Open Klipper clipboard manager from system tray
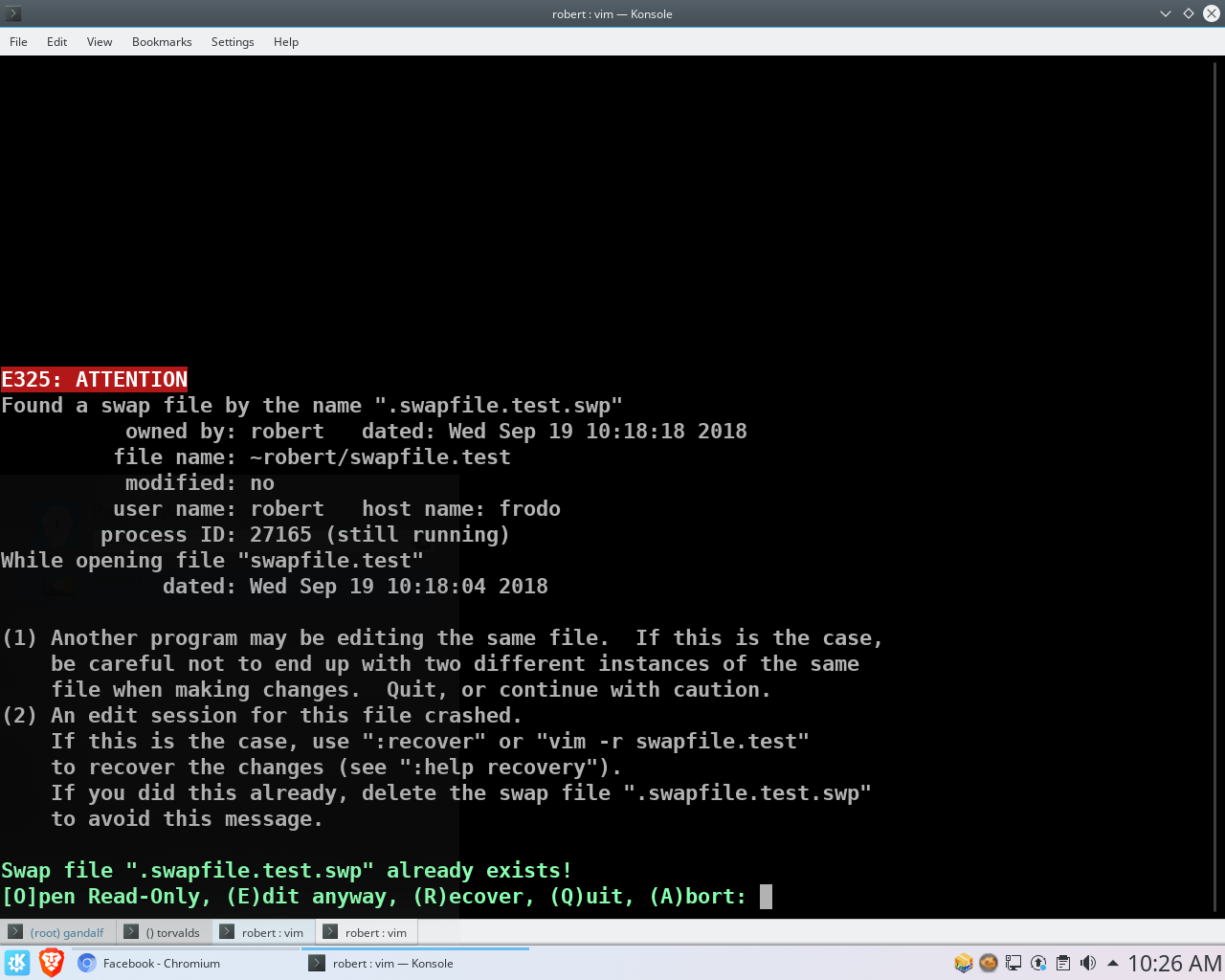Image resolution: width=1225 pixels, height=980 pixels. (1063, 963)
